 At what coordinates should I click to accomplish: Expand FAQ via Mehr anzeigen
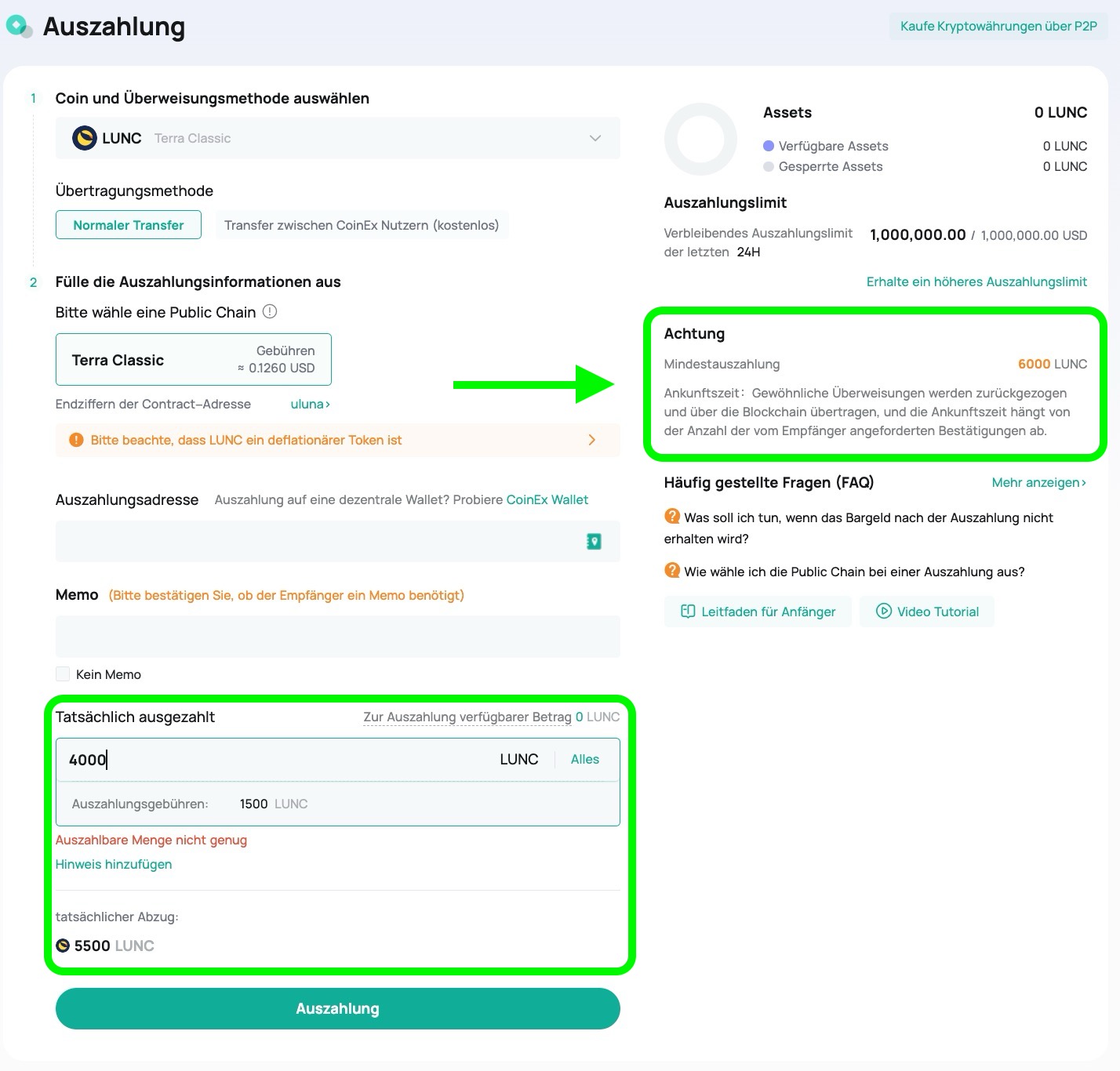[x=1038, y=483]
